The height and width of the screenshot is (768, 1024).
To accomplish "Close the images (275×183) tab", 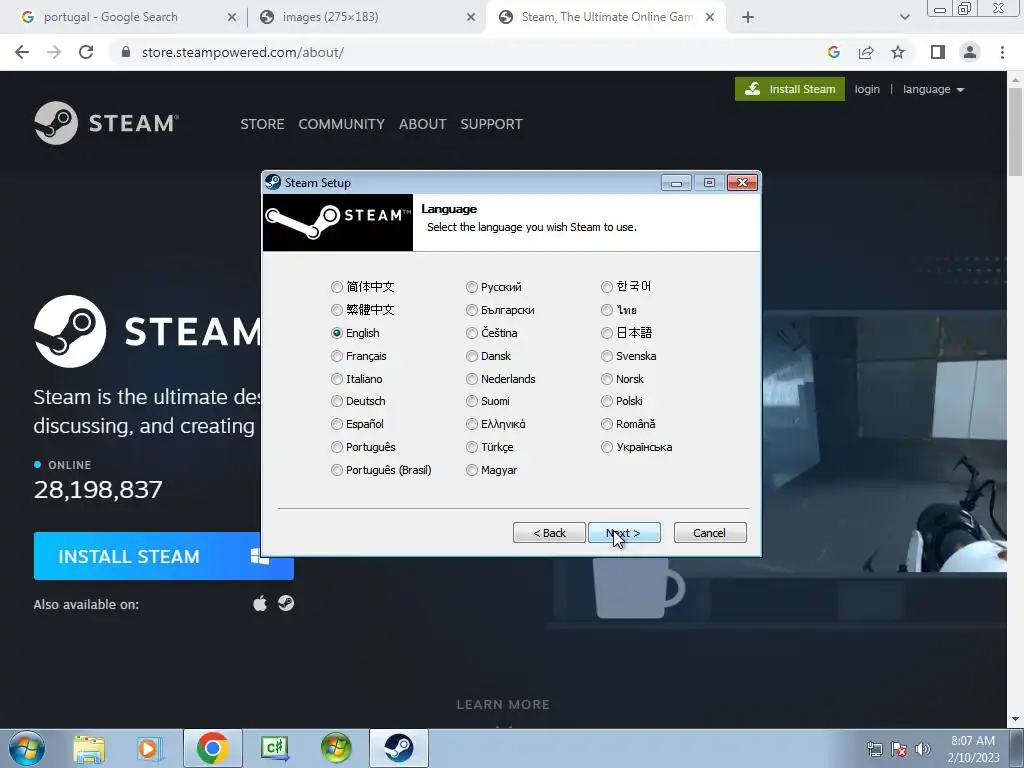I will point(471,17).
